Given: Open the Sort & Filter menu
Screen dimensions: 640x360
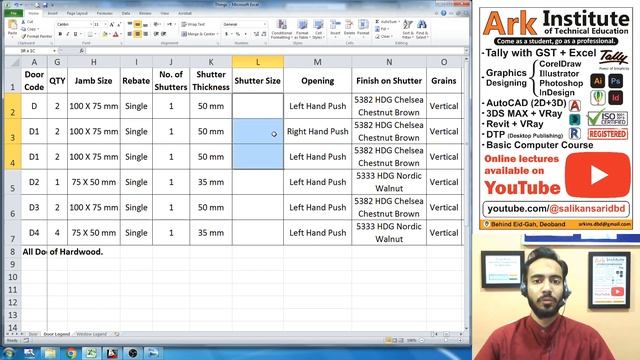Looking at the screenshot, I should click(408, 29).
